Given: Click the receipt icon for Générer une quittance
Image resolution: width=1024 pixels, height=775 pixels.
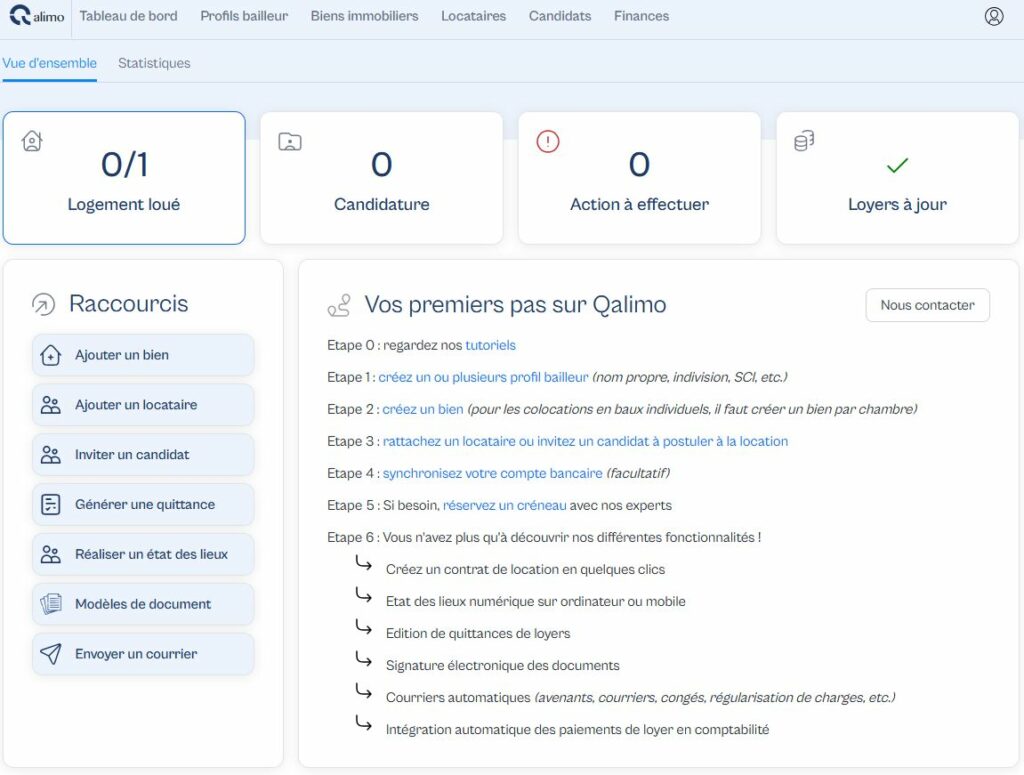Looking at the screenshot, I should [x=51, y=505].
